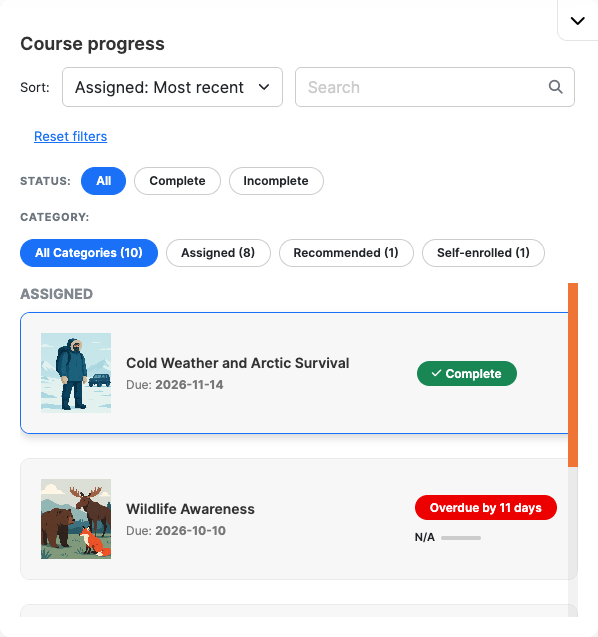The height and width of the screenshot is (637, 598).
Task: Click the magnifier search icon
Action: tap(555, 87)
